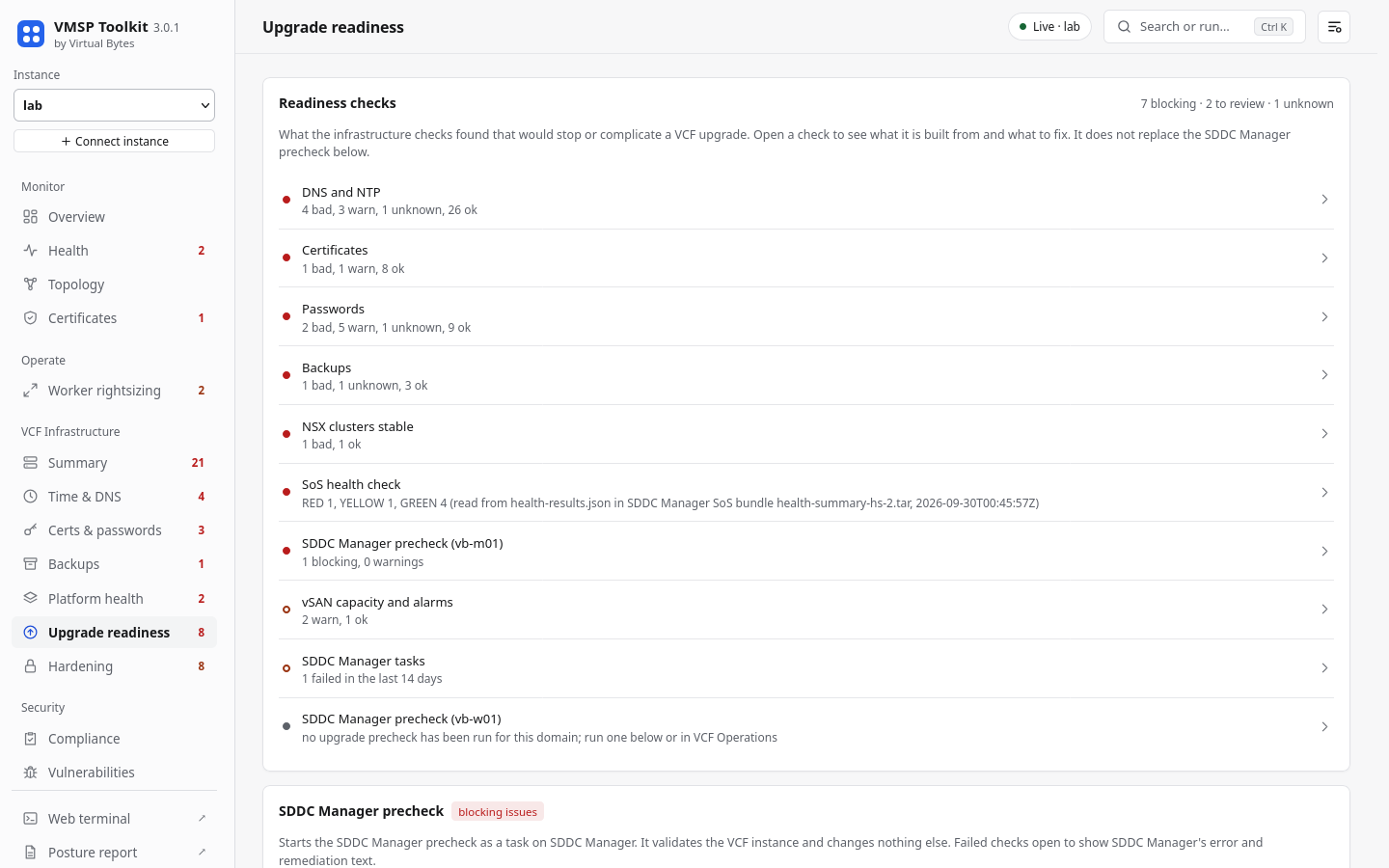Viewport: 1389px width, 868px height.
Task: Click the Connect instance button
Action: (x=114, y=141)
